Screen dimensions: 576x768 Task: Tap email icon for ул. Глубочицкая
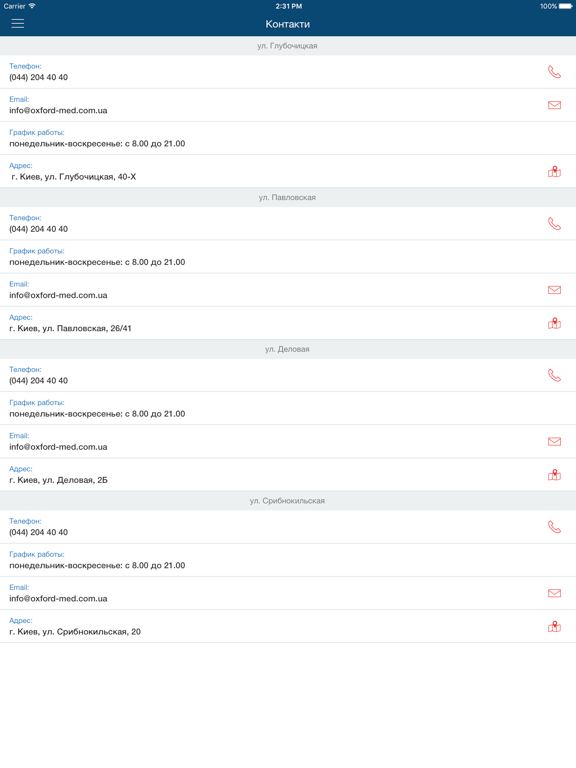pyautogui.click(x=554, y=105)
